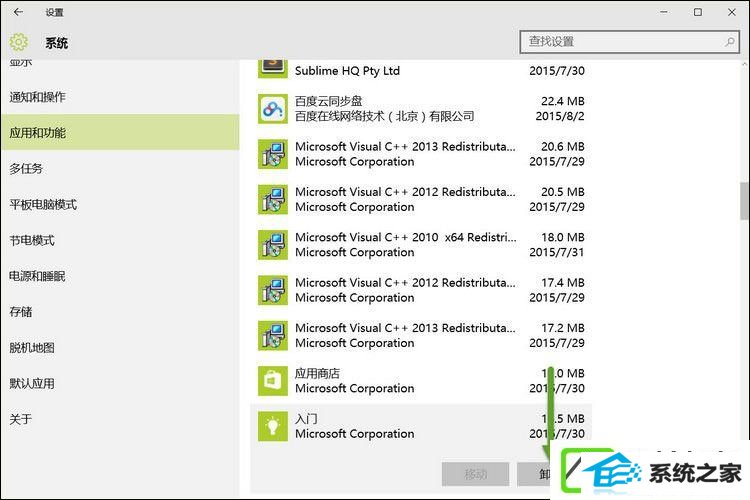Image resolution: width=750 pixels, height=500 pixels.
Task: Click the Visual C++ 2013 17.2 MB icon
Action: click(x=273, y=335)
